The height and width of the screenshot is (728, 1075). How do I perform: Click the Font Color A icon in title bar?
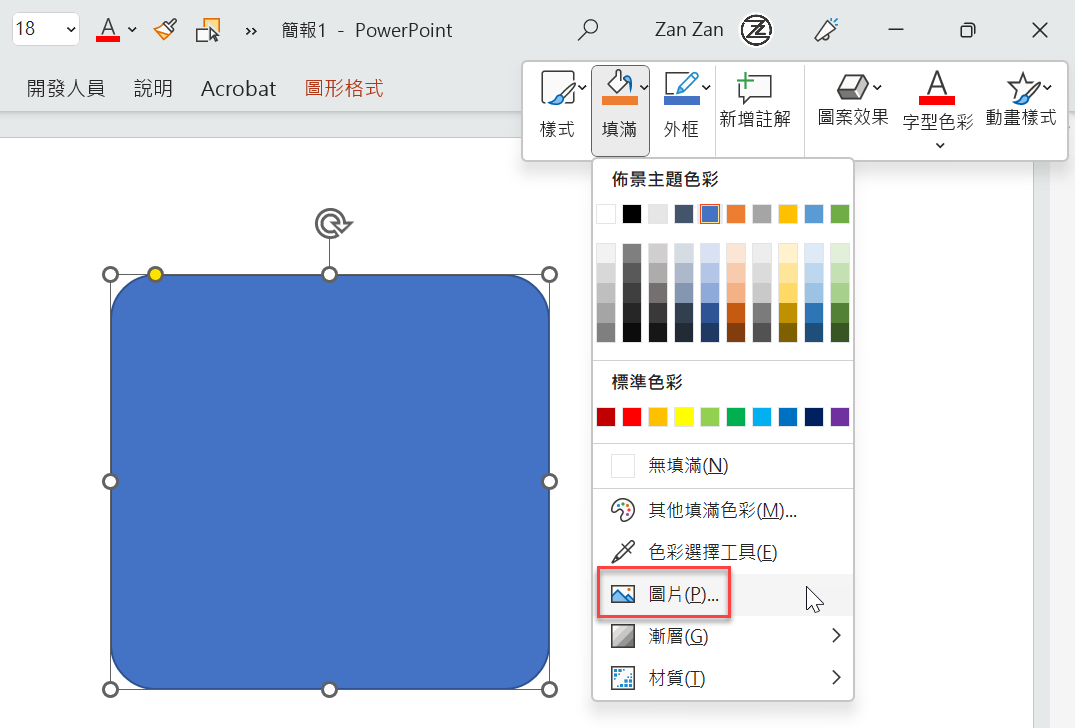pyautogui.click(x=108, y=29)
